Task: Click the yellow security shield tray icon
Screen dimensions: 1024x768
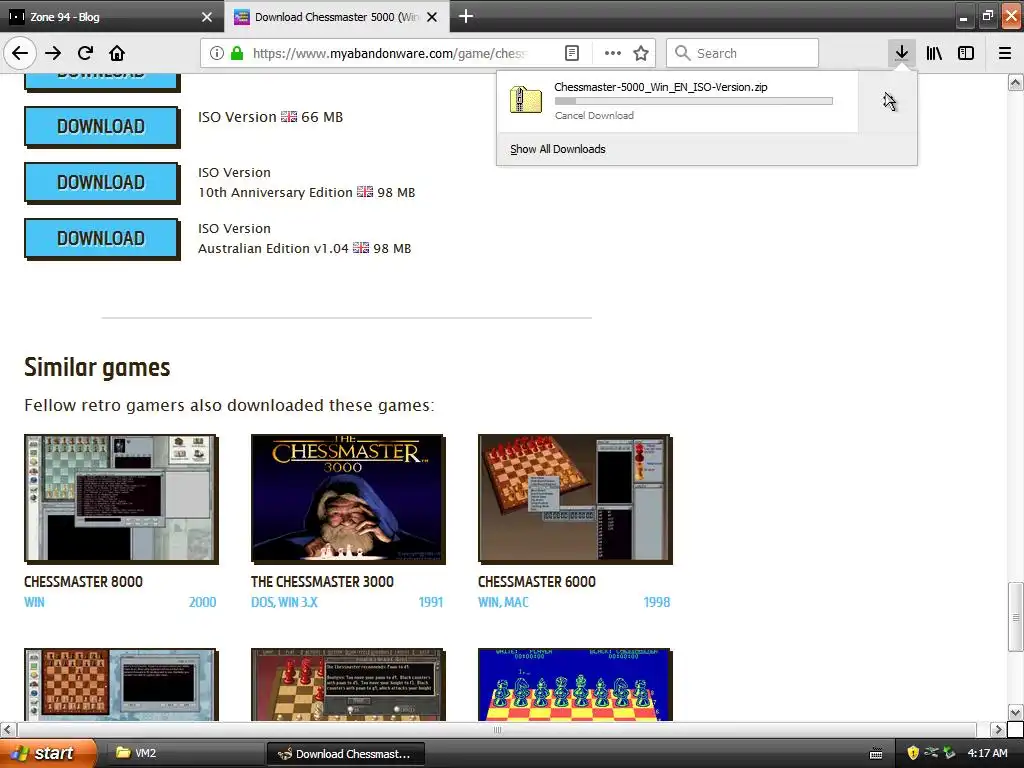Action: (913, 753)
